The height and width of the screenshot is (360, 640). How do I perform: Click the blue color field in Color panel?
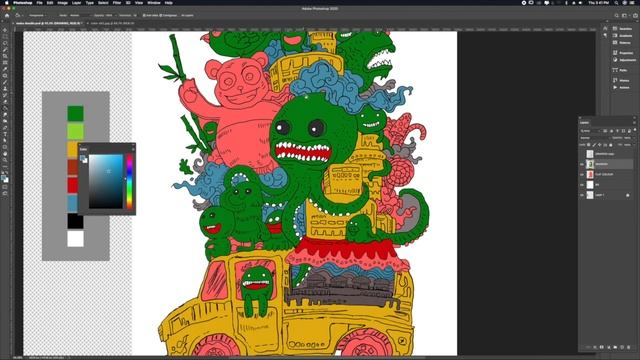click(106, 181)
